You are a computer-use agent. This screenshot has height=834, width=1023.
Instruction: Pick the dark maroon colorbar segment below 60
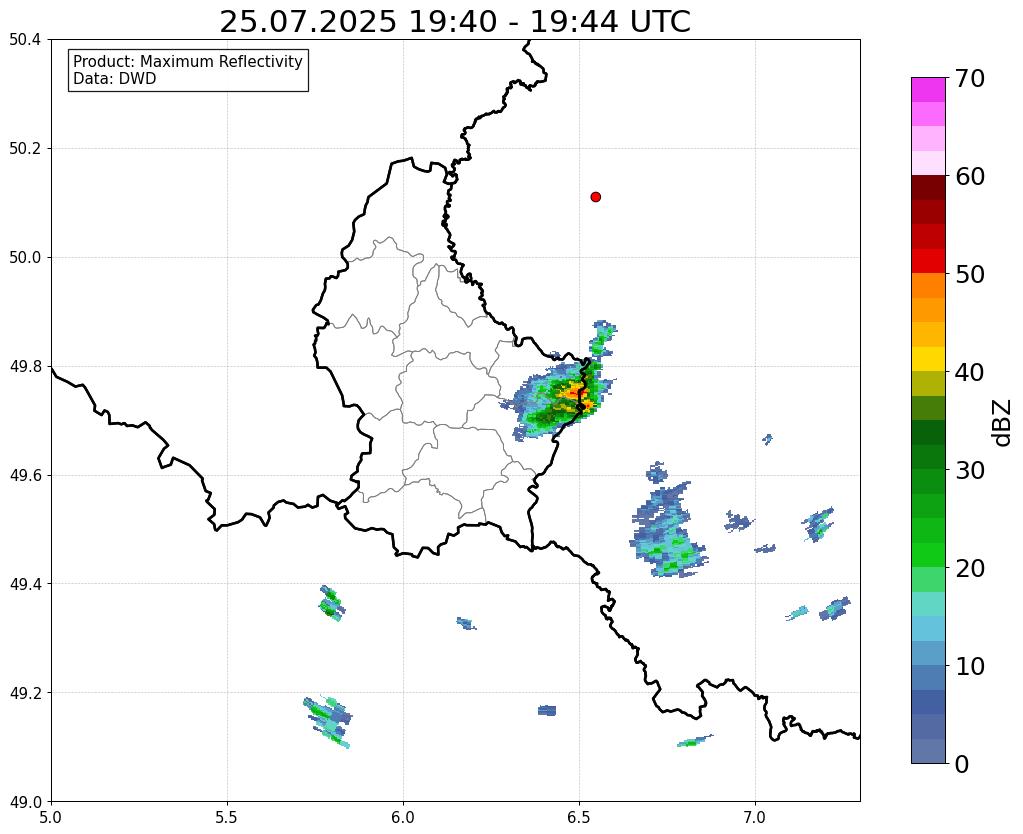[x=928, y=188]
